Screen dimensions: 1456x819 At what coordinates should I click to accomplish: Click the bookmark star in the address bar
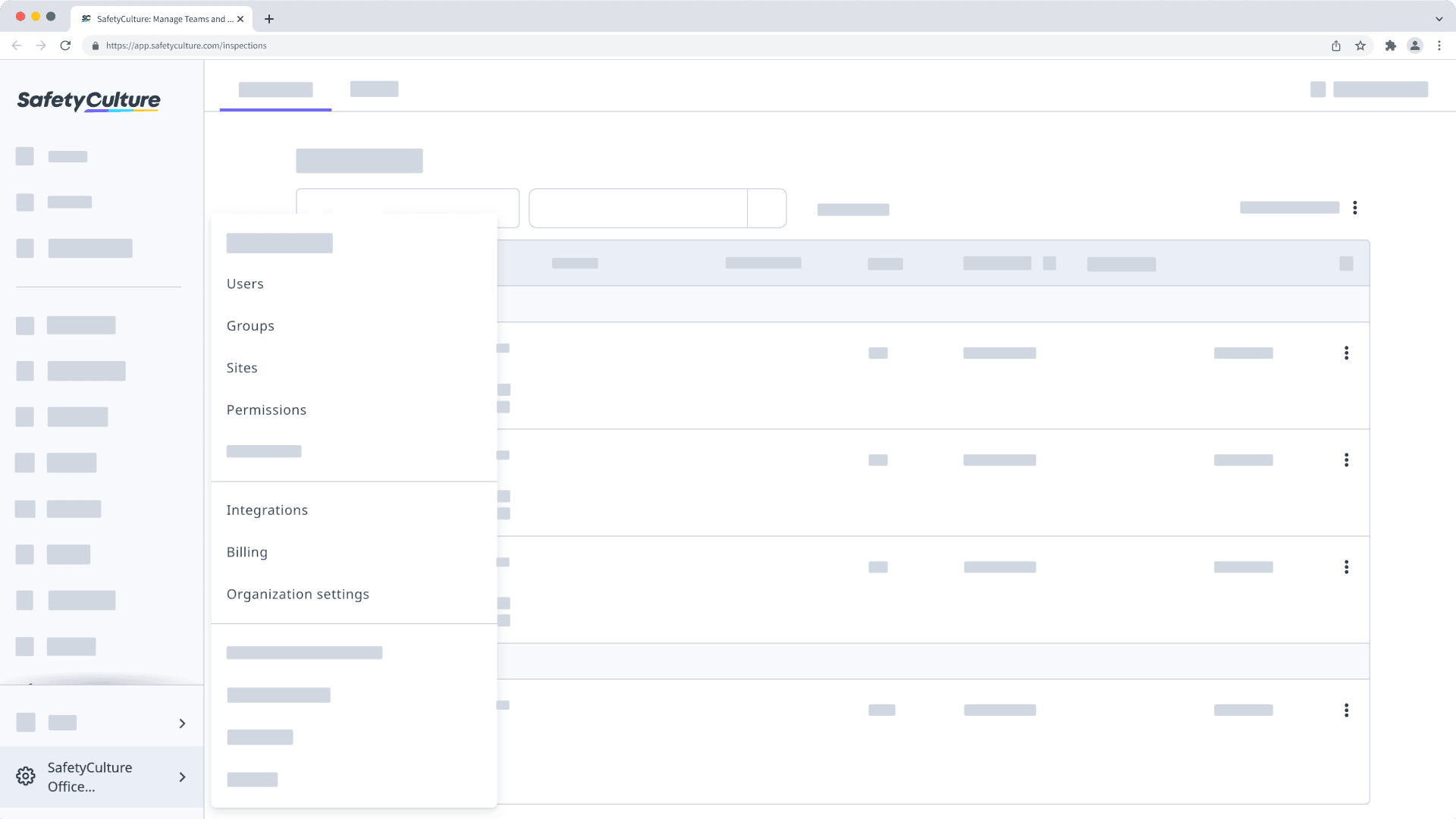pyautogui.click(x=1359, y=45)
